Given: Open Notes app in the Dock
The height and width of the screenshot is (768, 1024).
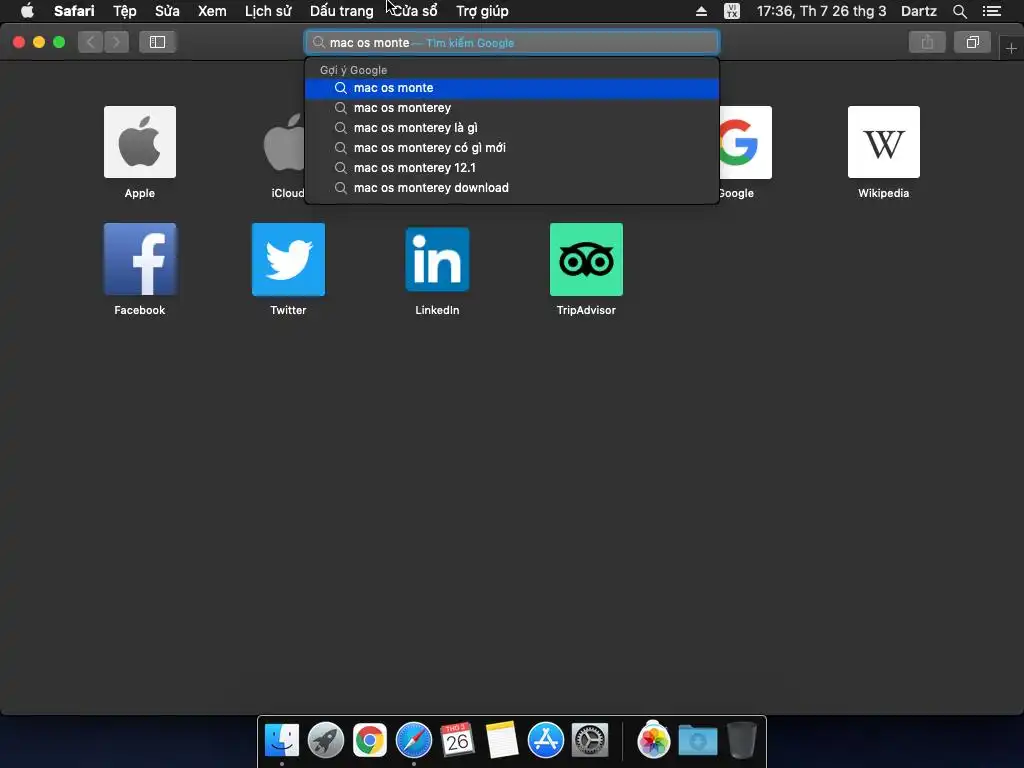Looking at the screenshot, I should click(502, 741).
